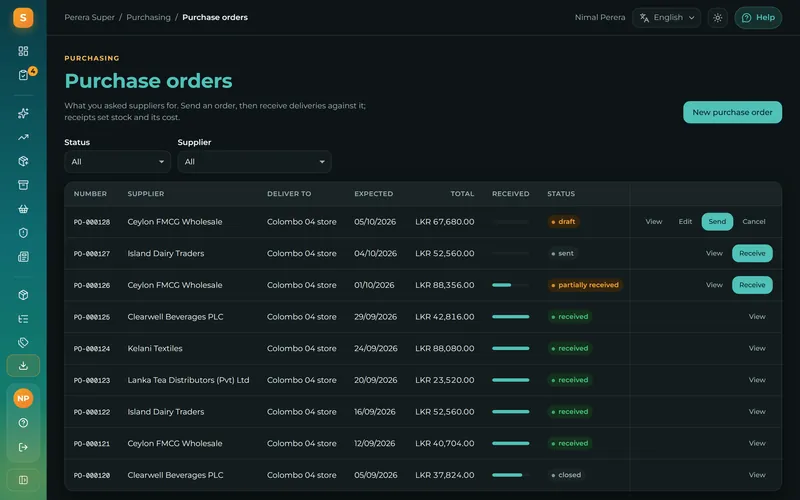Open the package-plus icon in sidebar

[23, 161]
